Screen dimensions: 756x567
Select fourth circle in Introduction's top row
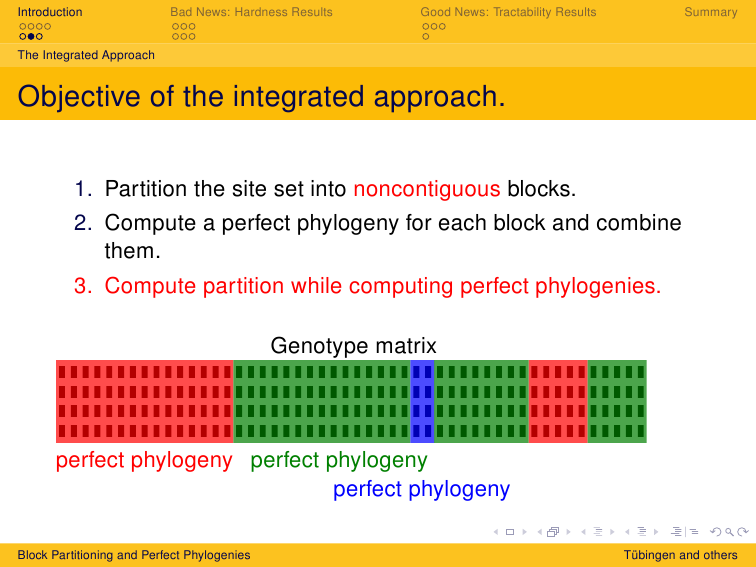48,27
